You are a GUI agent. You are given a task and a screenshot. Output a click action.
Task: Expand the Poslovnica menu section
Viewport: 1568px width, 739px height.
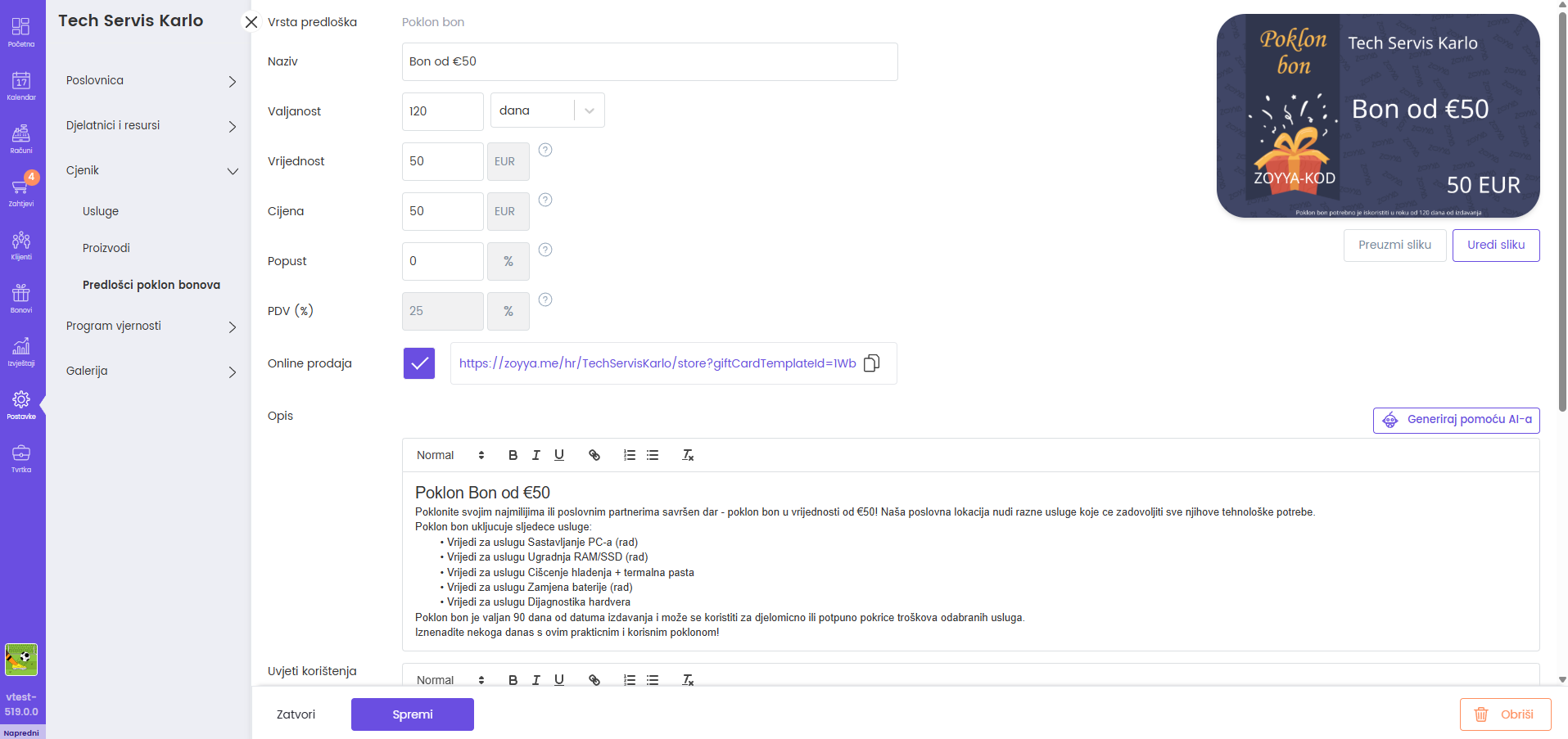click(151, 81)
